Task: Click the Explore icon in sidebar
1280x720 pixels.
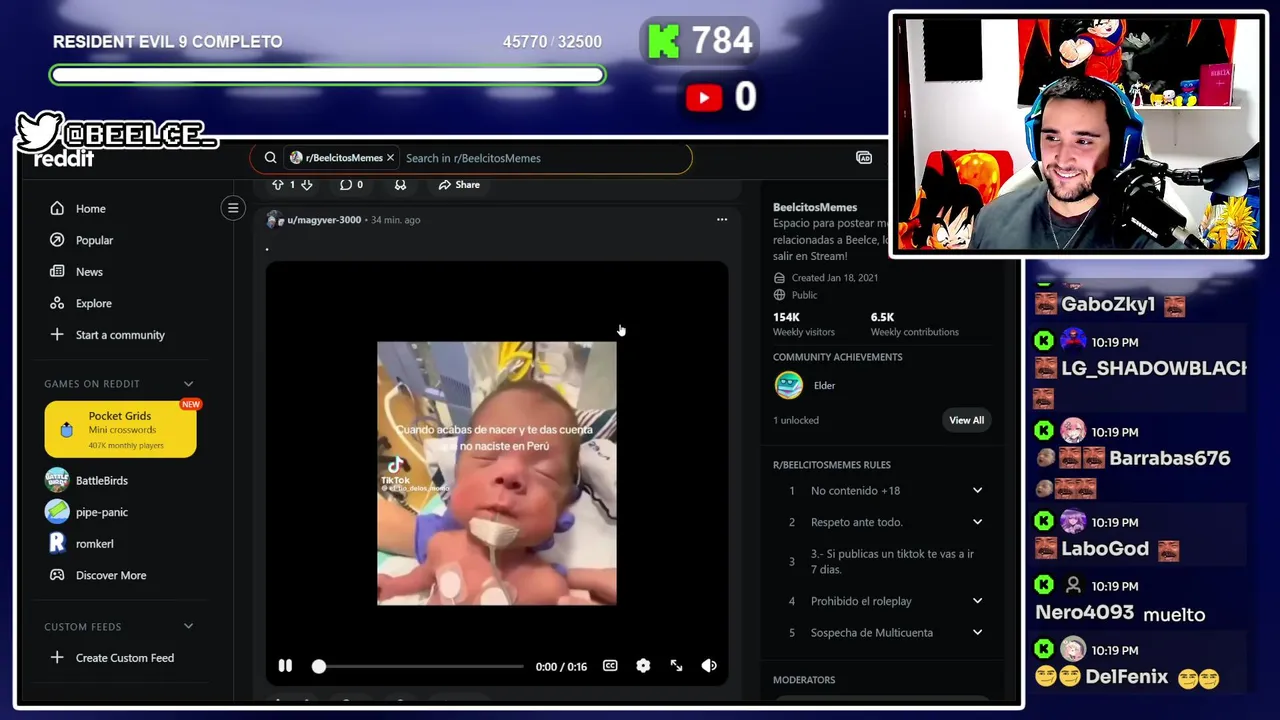Action: (x=57, y=303)
